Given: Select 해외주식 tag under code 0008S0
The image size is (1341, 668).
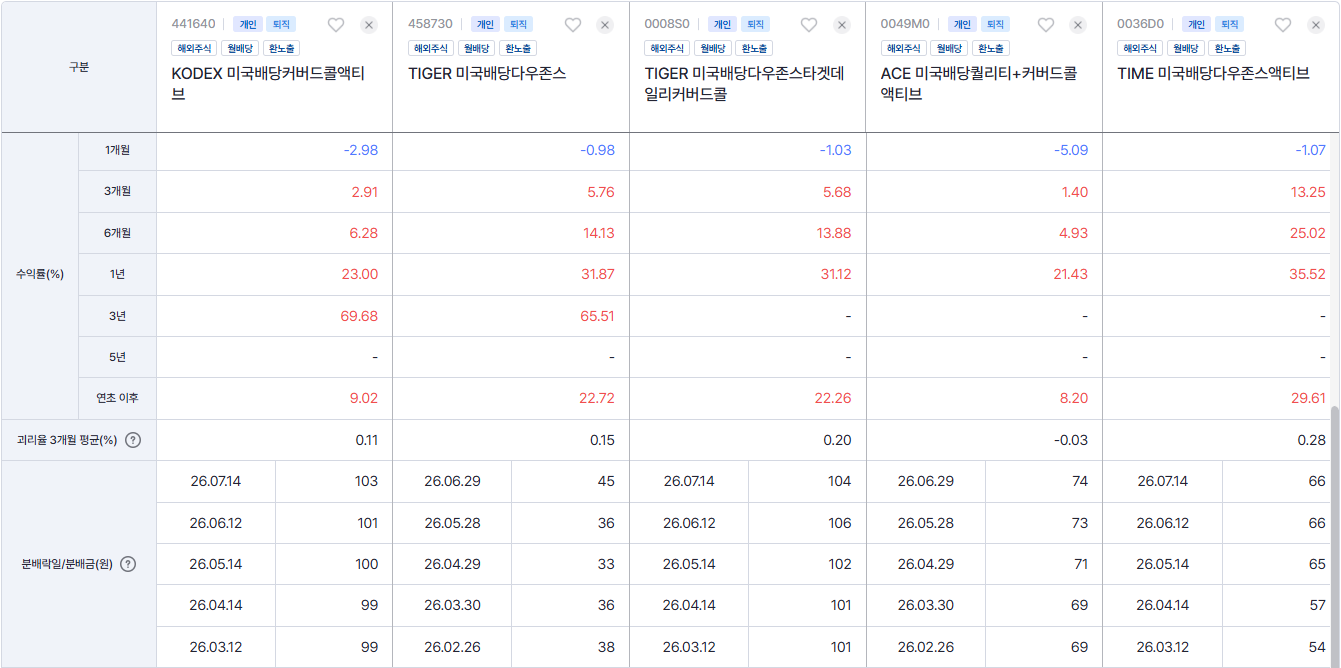Looking at the screenshot, I should pyautogui.click(x=667, y=48).
